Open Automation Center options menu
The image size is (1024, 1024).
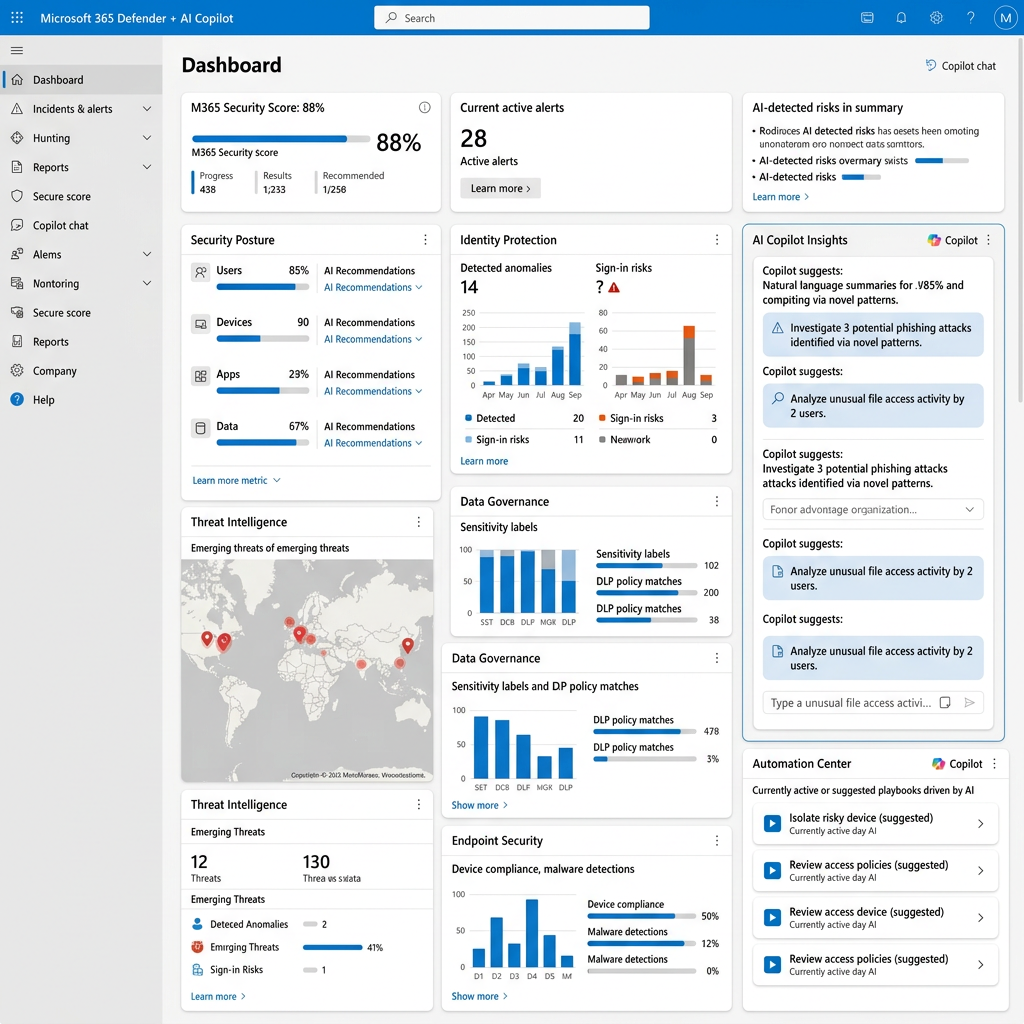(994, 763)
